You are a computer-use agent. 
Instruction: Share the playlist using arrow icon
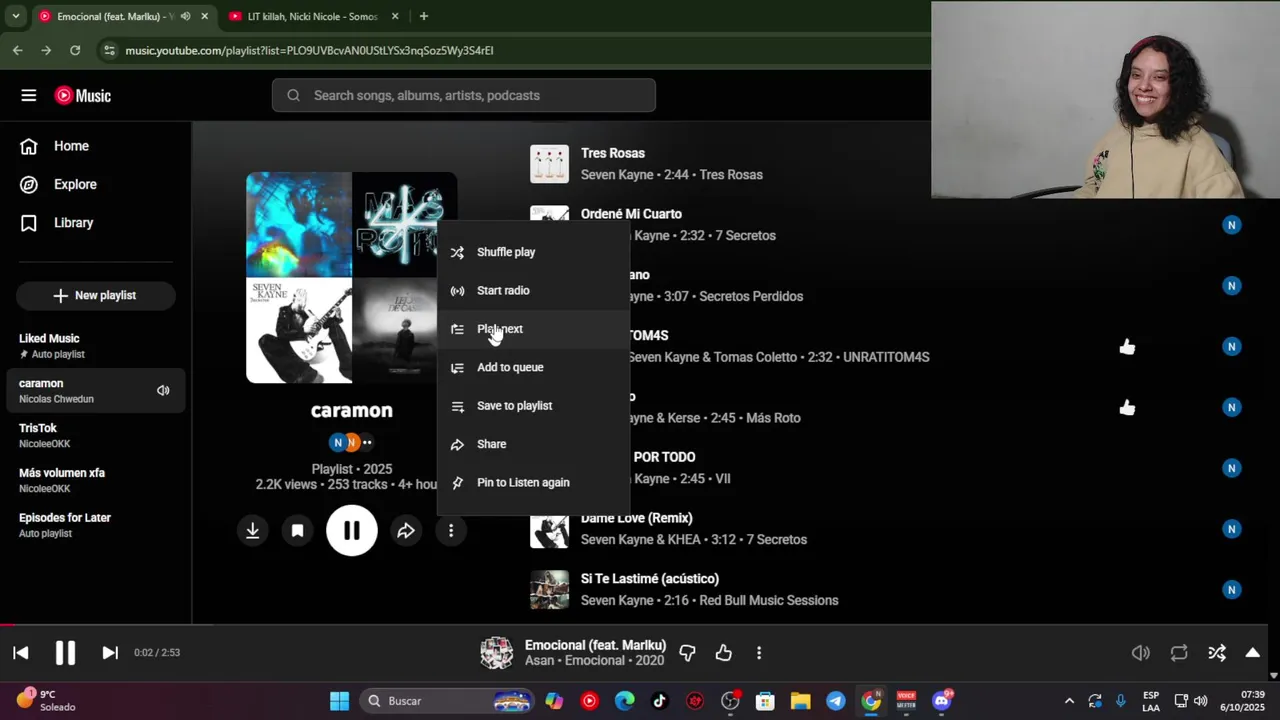click(x=406, y=531)
